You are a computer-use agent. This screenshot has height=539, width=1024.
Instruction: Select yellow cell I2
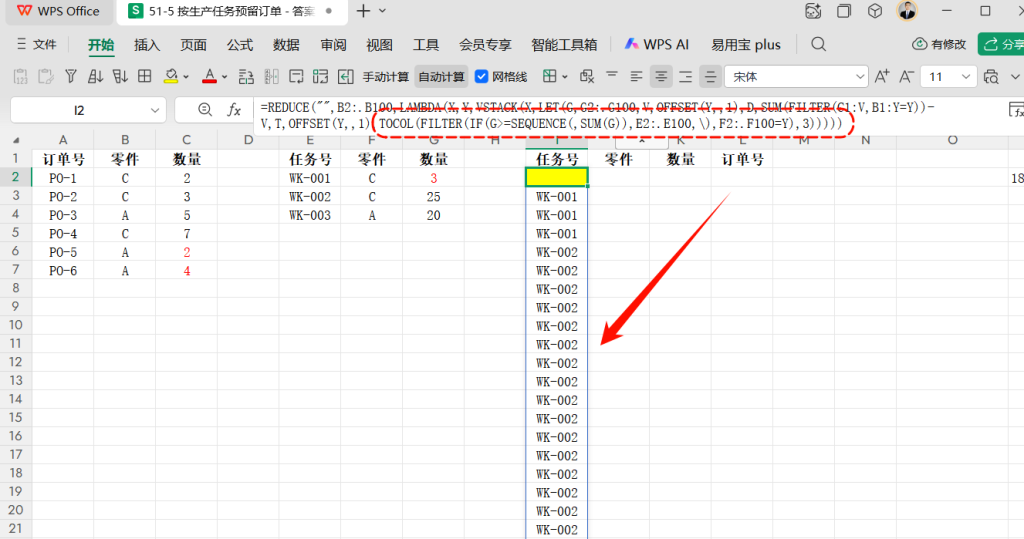point(557,177)
